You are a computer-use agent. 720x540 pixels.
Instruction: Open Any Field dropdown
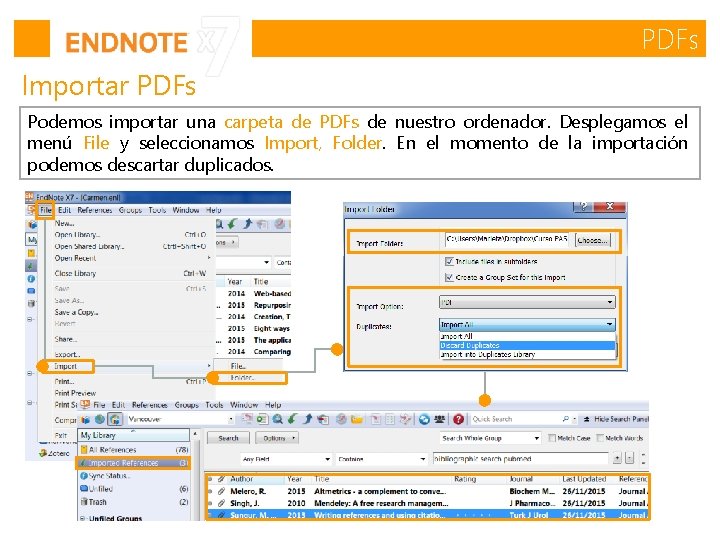coord(286,459)
